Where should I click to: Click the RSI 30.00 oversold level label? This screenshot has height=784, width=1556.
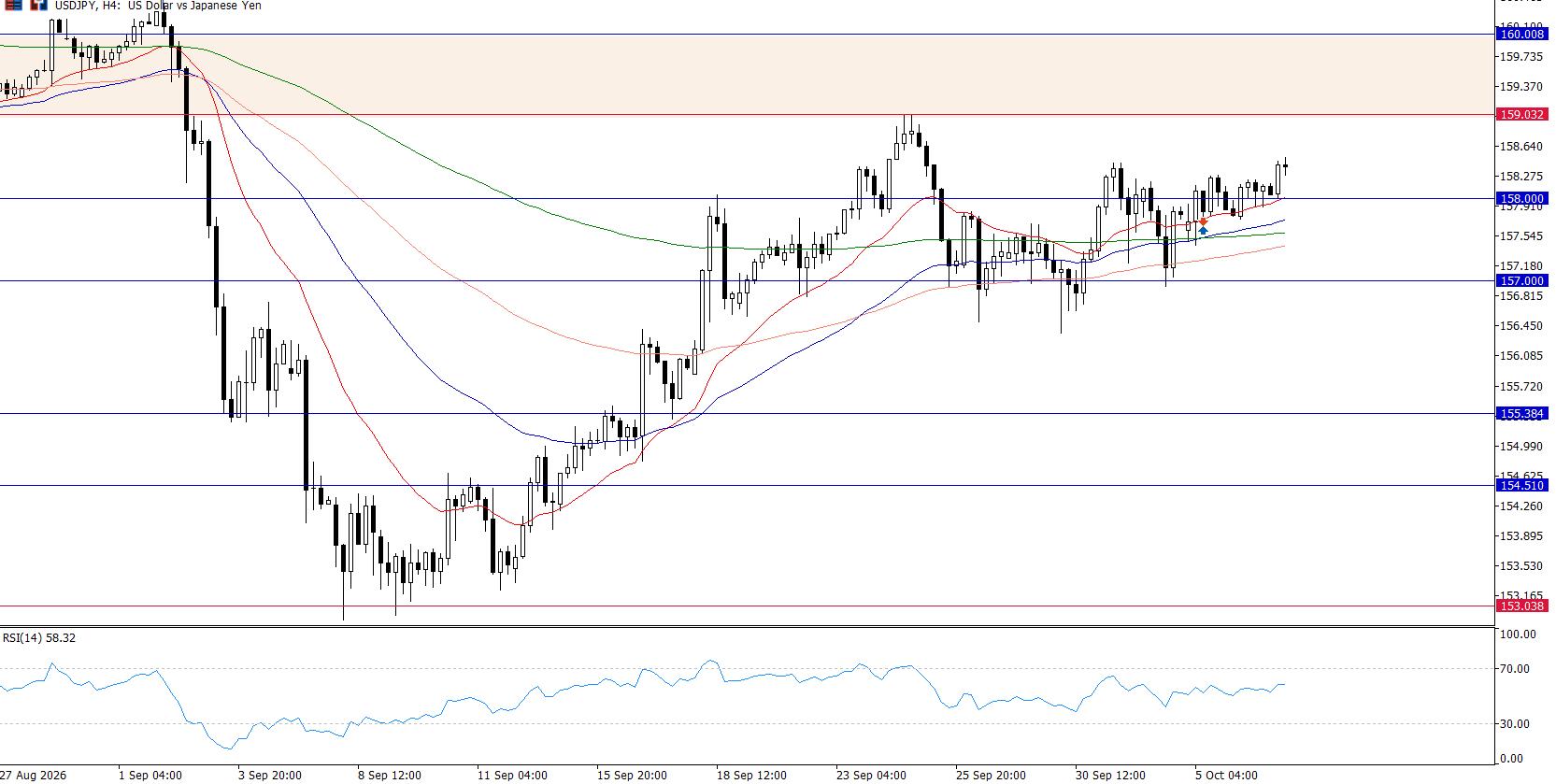[x=1520, y=724]
